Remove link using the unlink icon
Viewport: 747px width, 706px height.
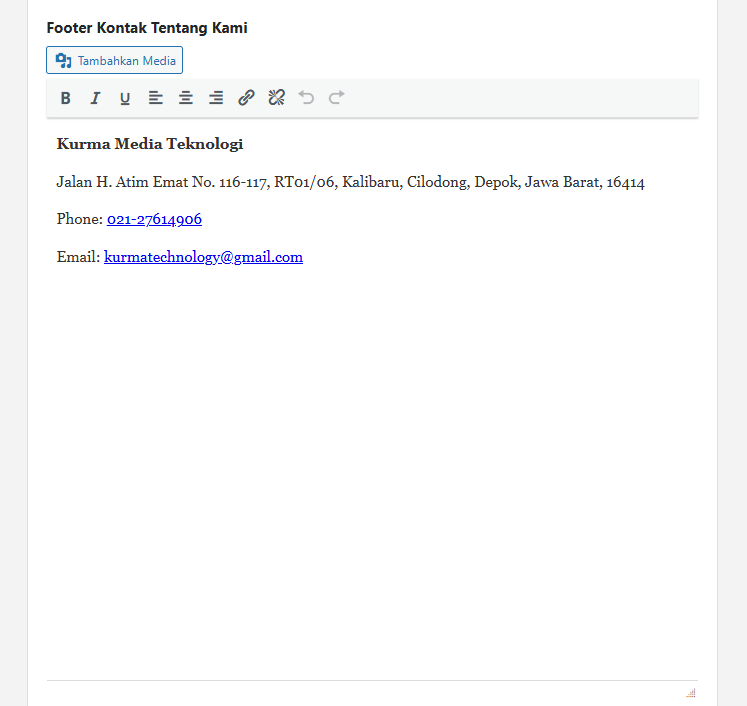pos(277,98)
